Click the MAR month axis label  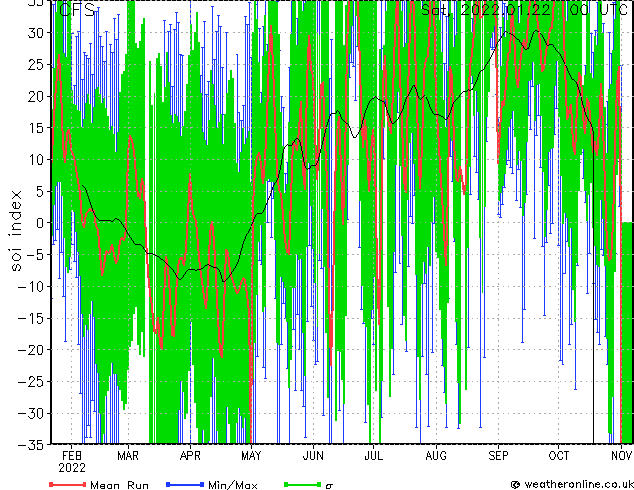point(128,456)
